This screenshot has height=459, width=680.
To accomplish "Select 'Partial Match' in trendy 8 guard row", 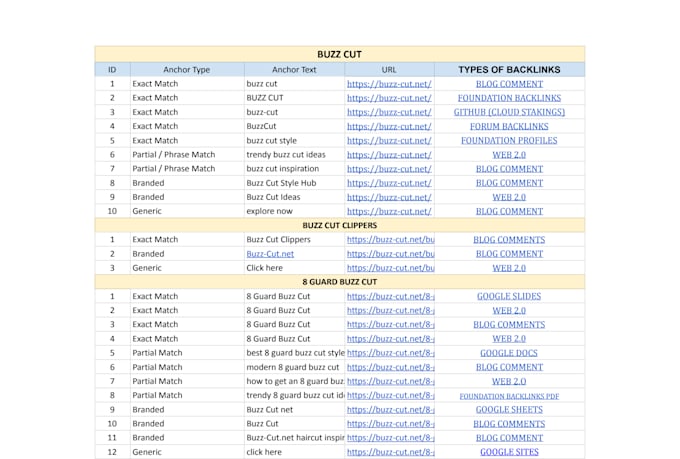I will click(x=187, y=395).
